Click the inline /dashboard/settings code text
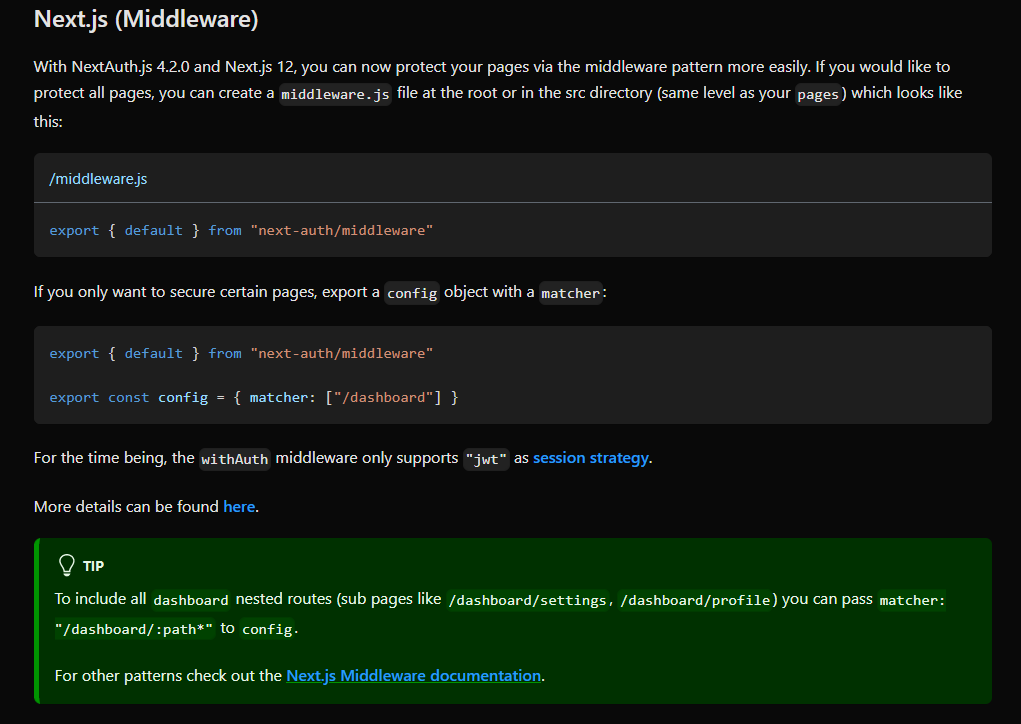This screenshot has width=1021, height=724. (x=527, y=600)
